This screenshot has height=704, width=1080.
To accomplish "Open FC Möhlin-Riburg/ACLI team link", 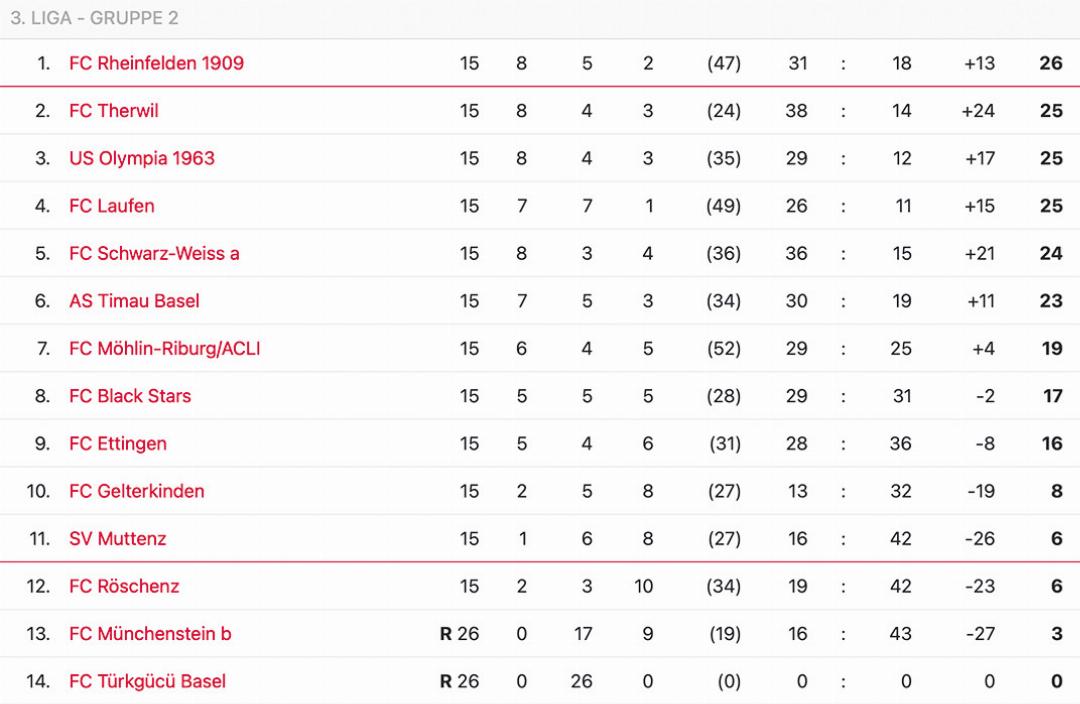I will 164,349.
